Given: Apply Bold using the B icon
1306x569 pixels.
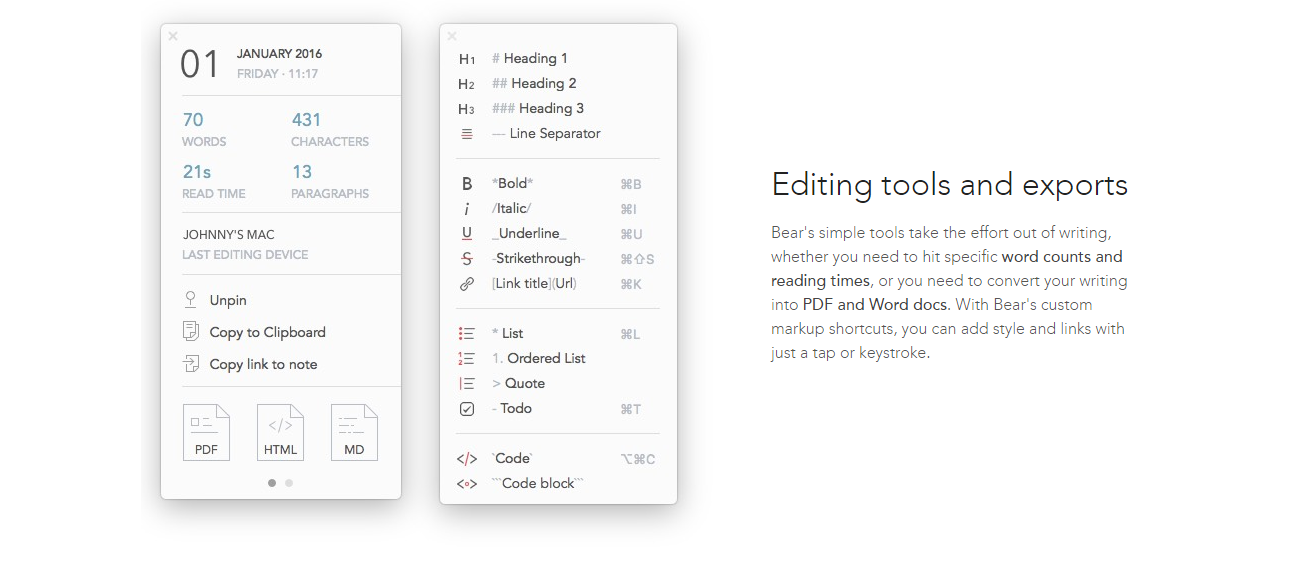Looking at the screenshot, I should click(467, 184).
